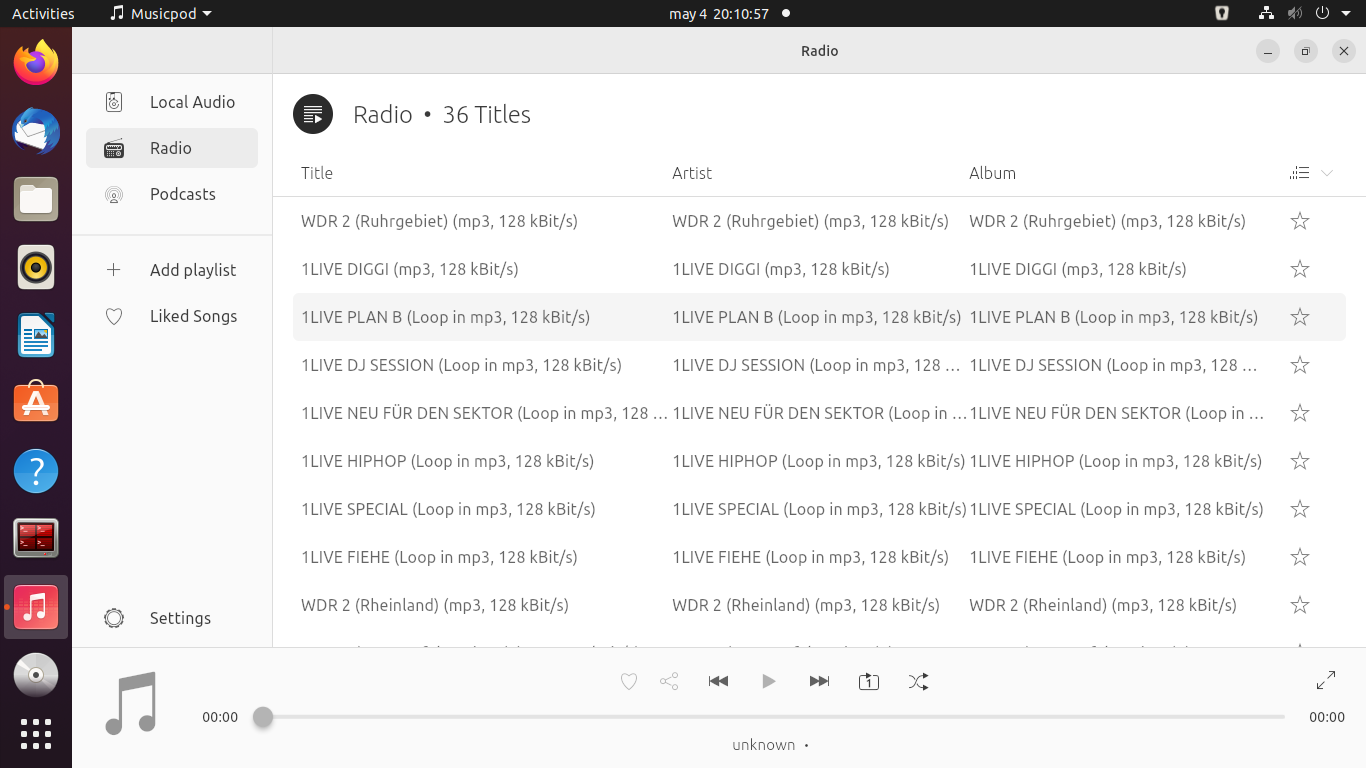Viewport: 1366px width, 768px height.
Task: Select 1LIVE HIPHOP title
Action: coord(447,461)
